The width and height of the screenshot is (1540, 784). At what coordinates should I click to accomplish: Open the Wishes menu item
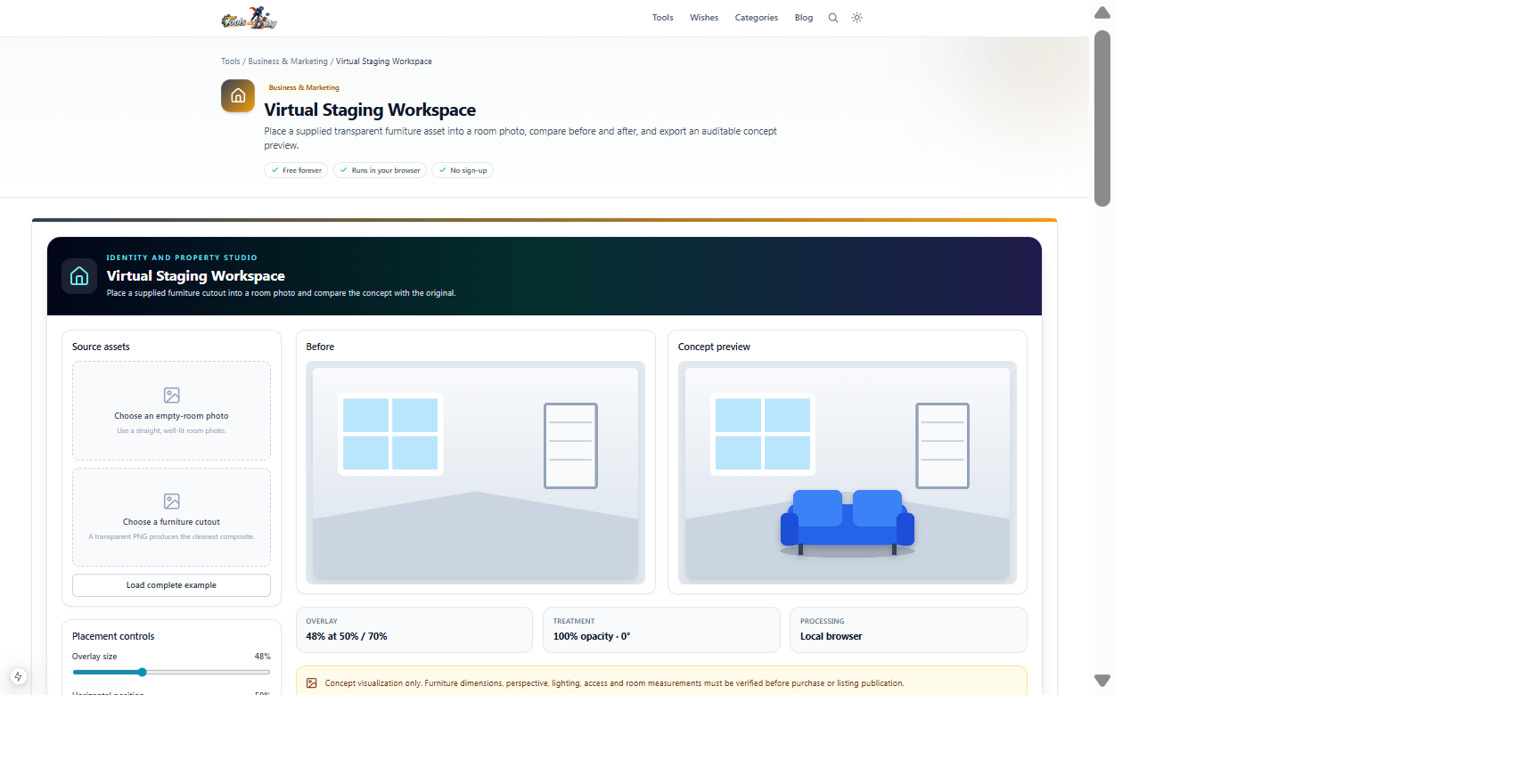pos(704,18)
